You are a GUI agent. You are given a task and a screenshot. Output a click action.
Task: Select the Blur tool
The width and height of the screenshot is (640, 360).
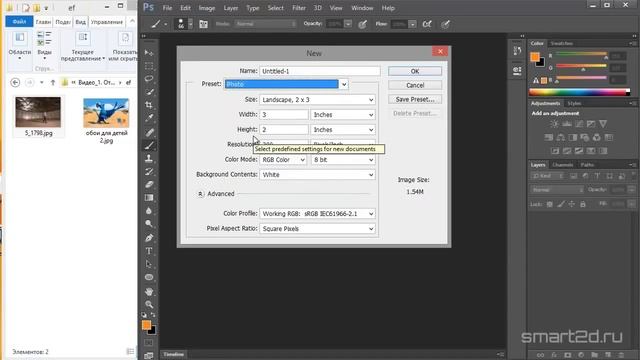click(149, 211)
